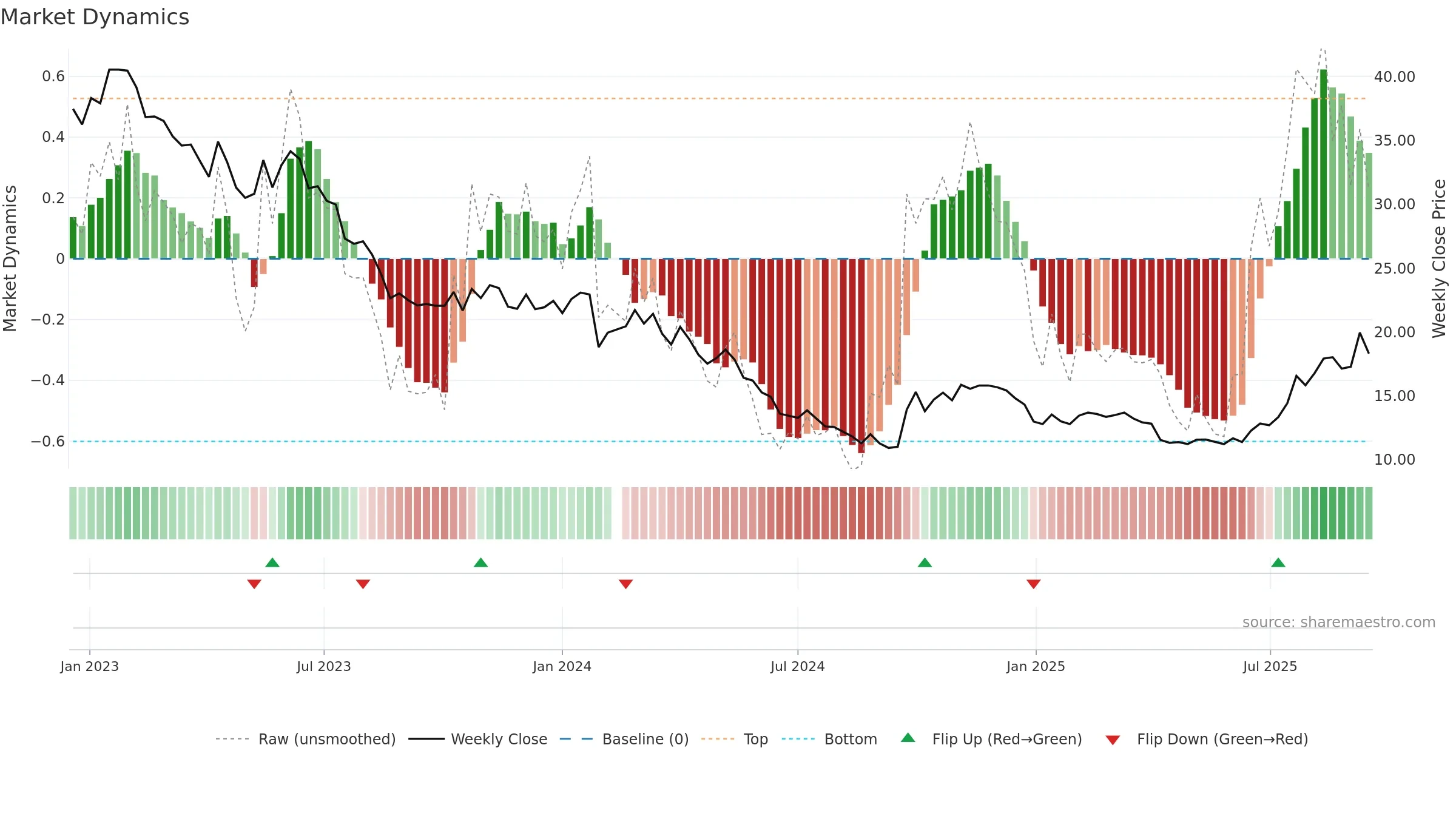Click the flip-down marker near Feb 2024
The image size is (1456, 819).
[x=625, y=584]
